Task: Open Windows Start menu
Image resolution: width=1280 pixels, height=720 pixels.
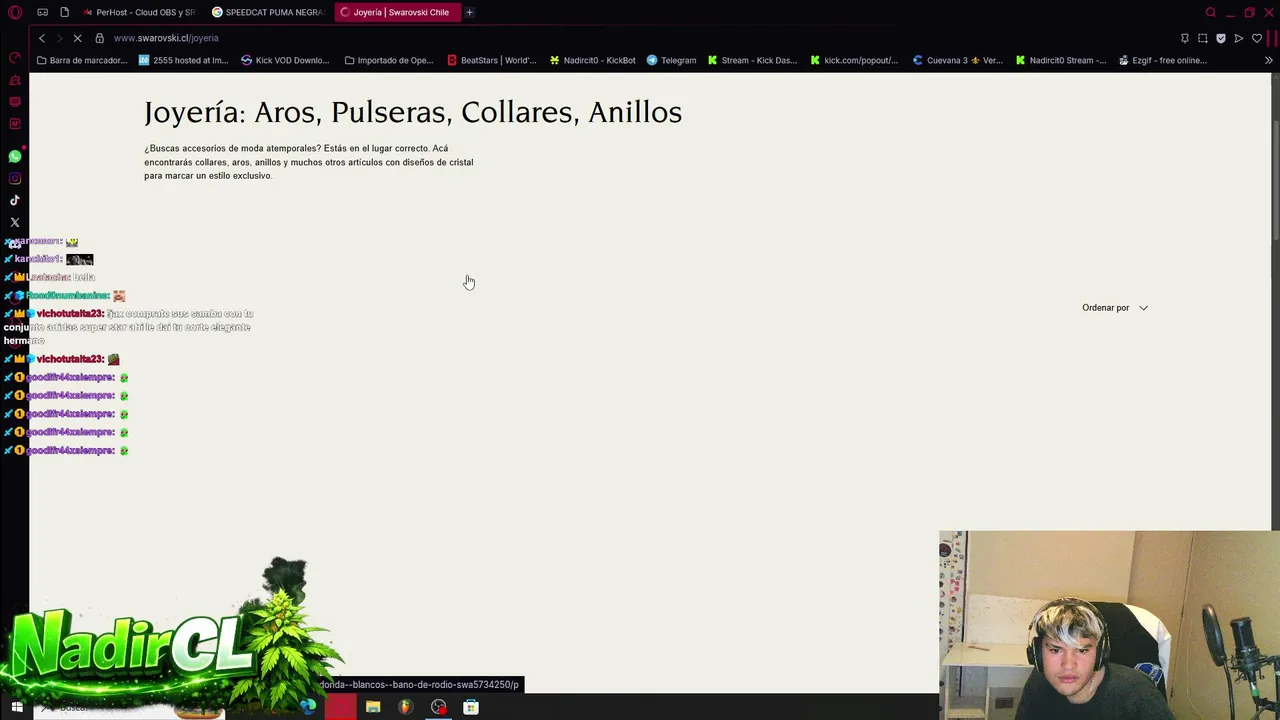Action: [x=17, y=707]
